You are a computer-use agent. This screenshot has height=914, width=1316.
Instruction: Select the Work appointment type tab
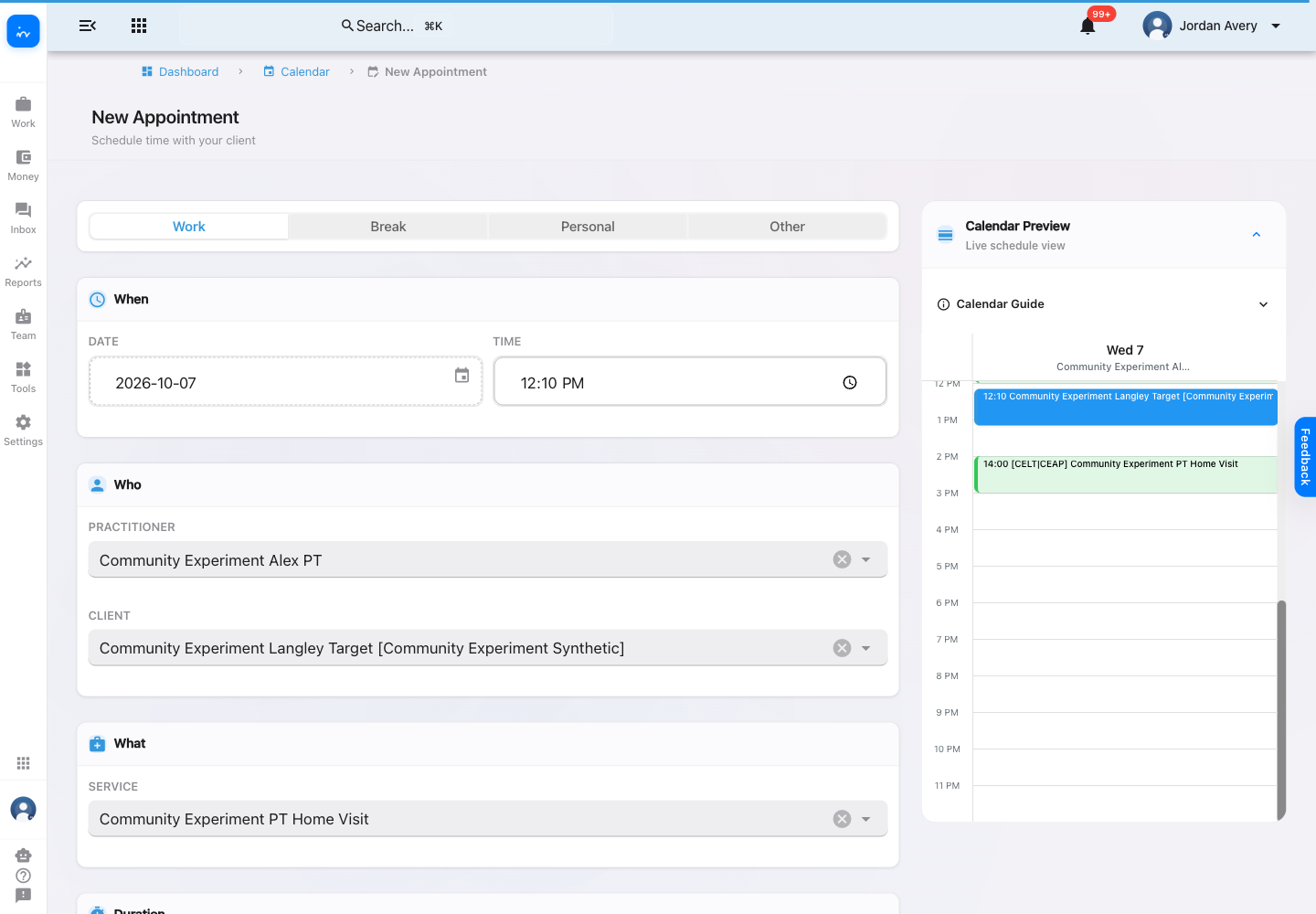tap(189, 227)
